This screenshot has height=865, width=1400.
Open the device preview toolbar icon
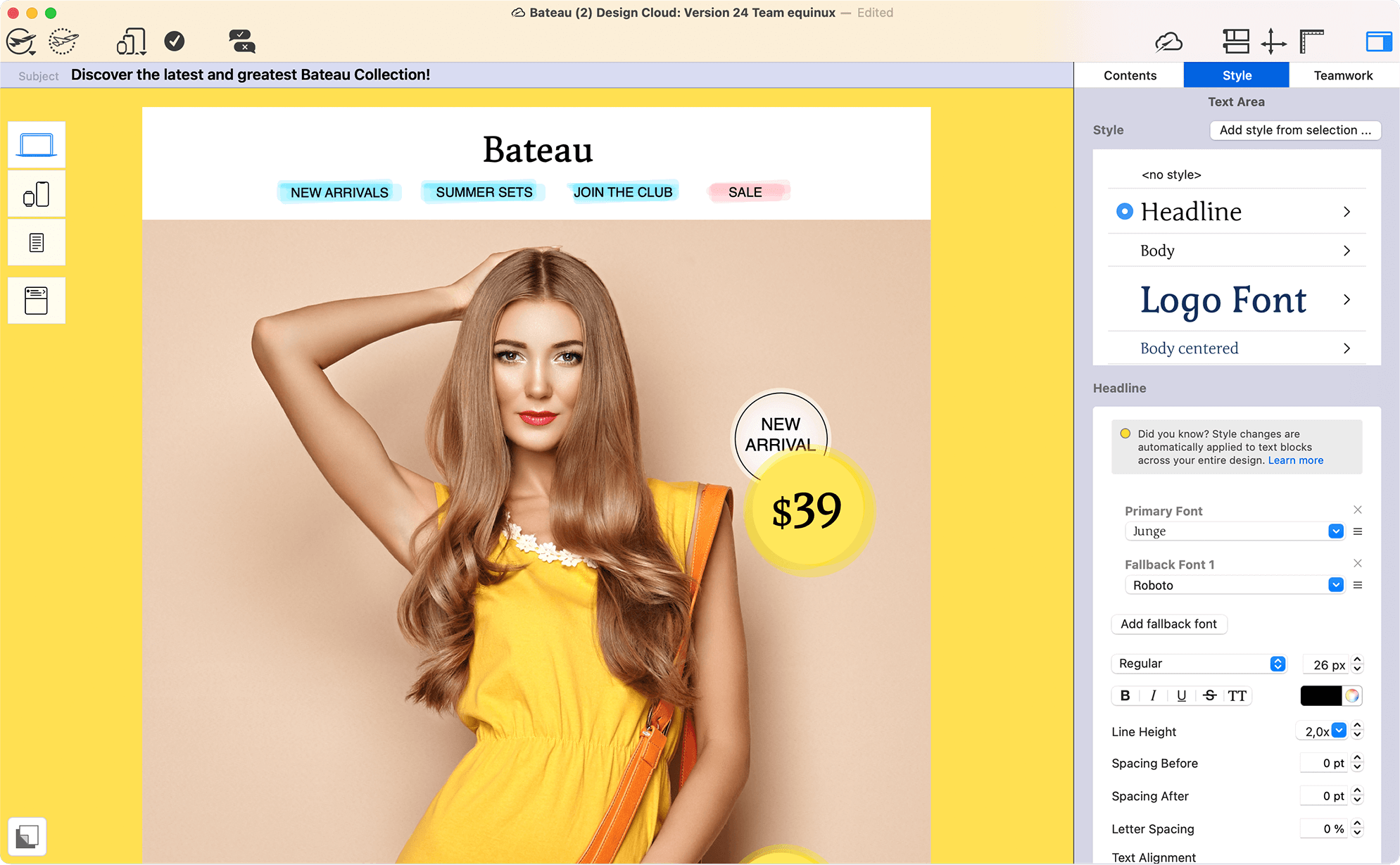[x=131, y=42]
